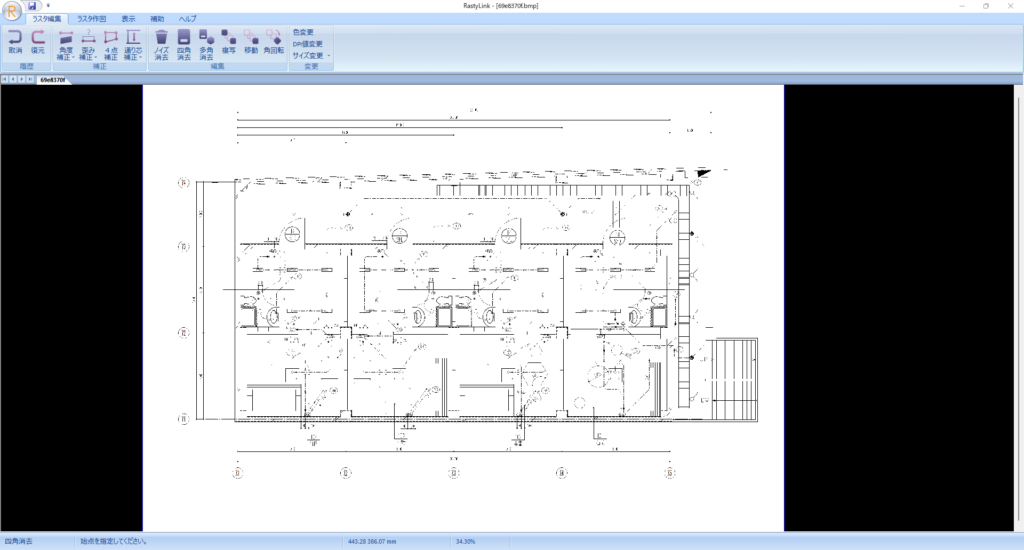This screenshot has height=550, width=1024.
Task: Click the 色変更 button
Action: pyautogui.click(x=303, y=32)
